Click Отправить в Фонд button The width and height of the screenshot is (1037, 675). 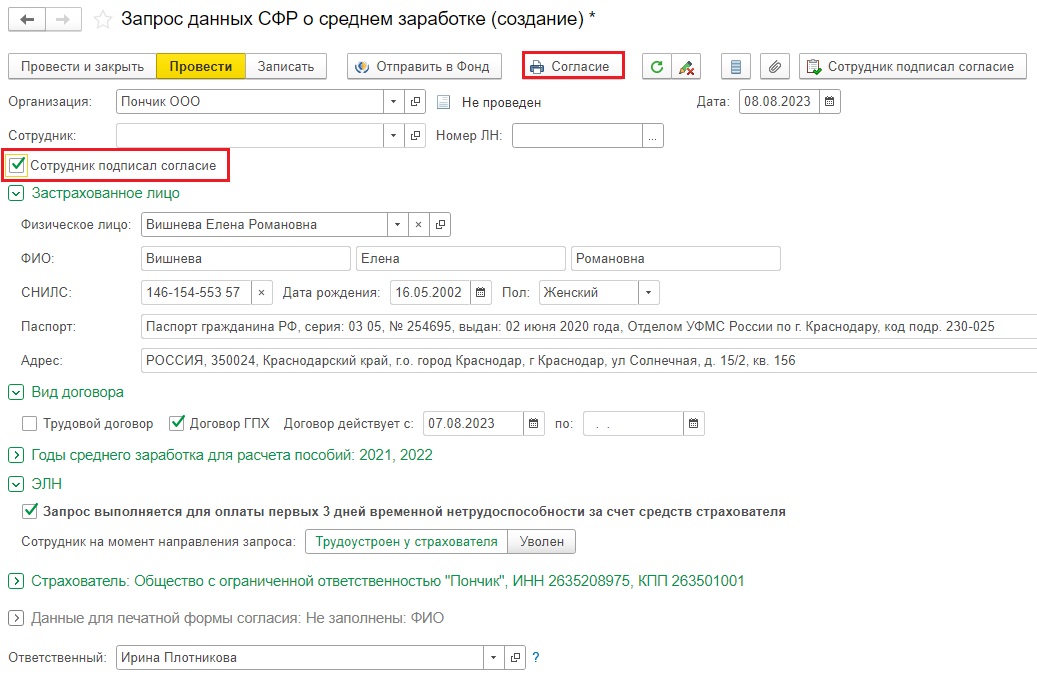point(424,67)
